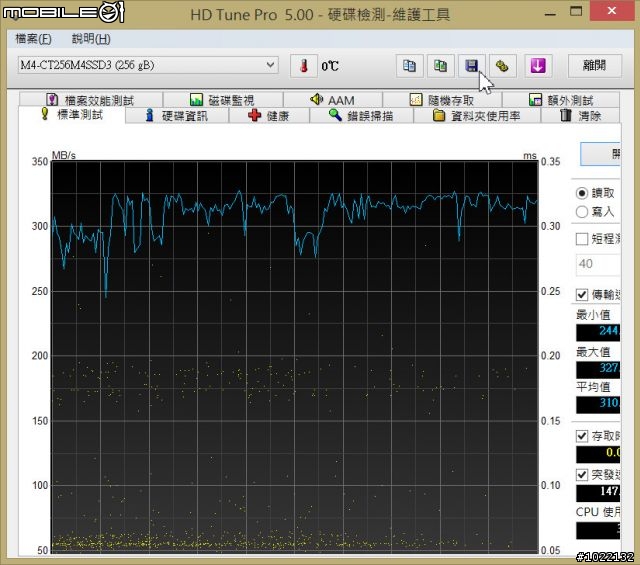Select the 標準測試 tab

coord(72,114)
